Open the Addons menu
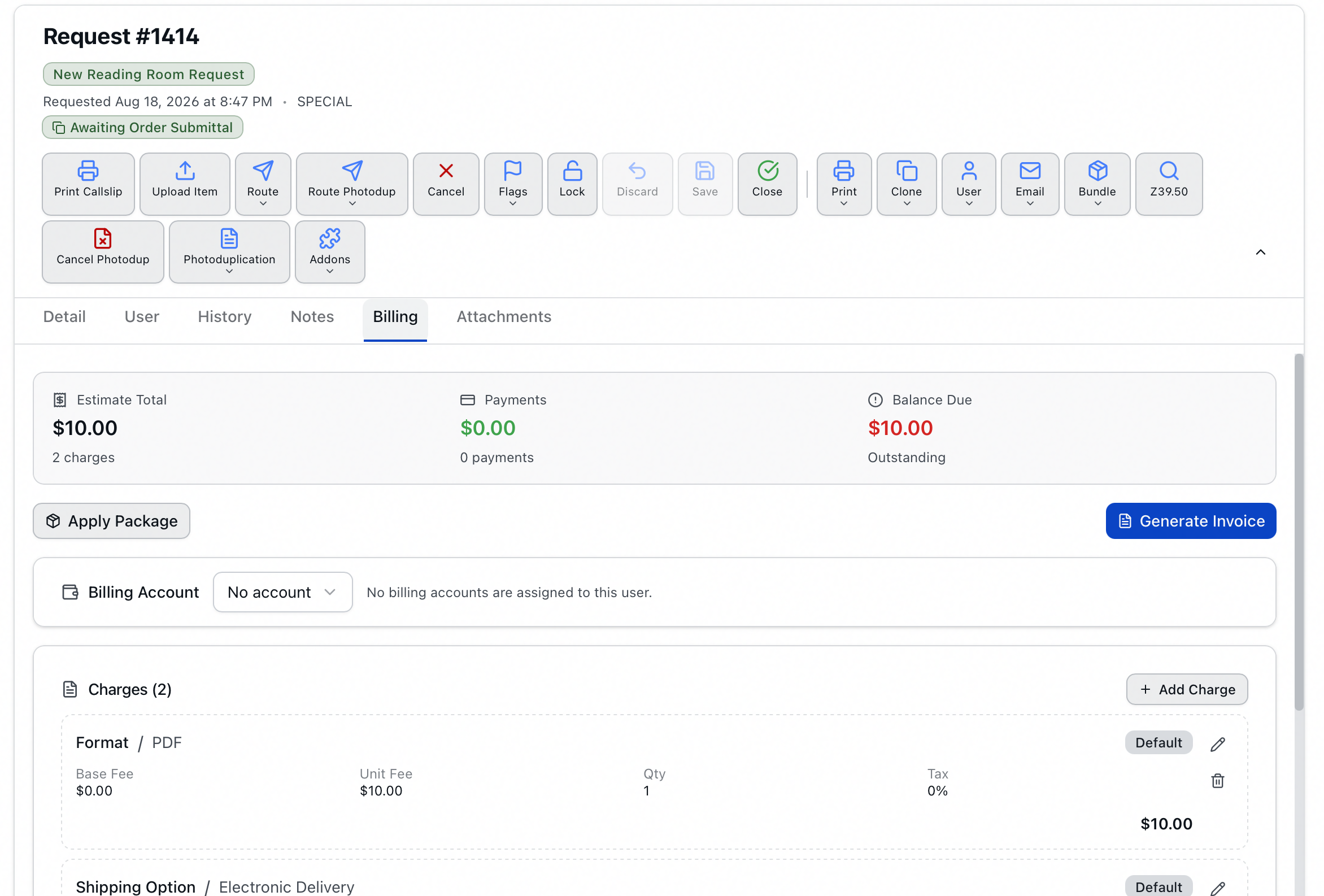Viewport: 1324px width, 896px height. tap(329, 251)
